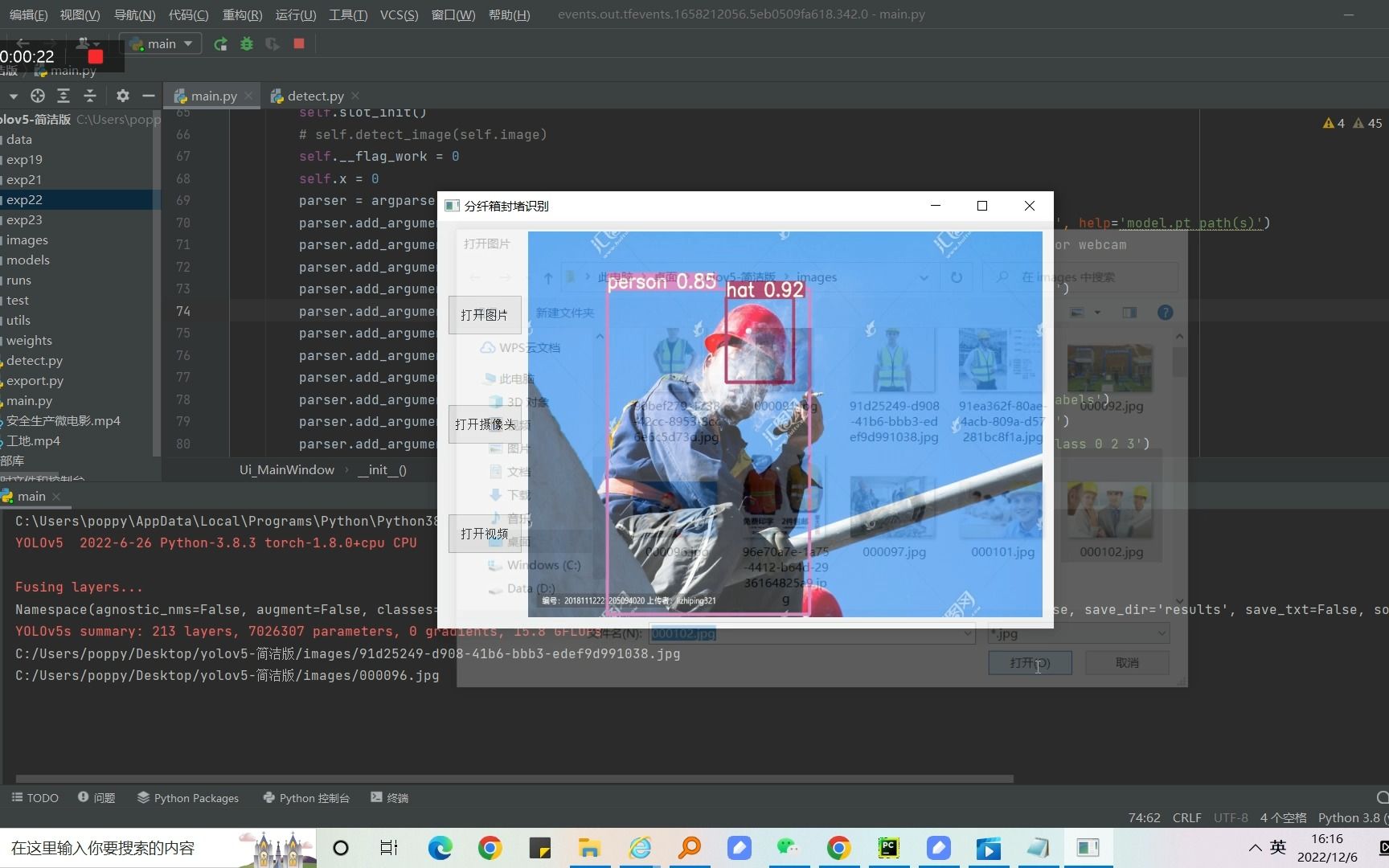Click 取消 in the file dialog

1127,663
